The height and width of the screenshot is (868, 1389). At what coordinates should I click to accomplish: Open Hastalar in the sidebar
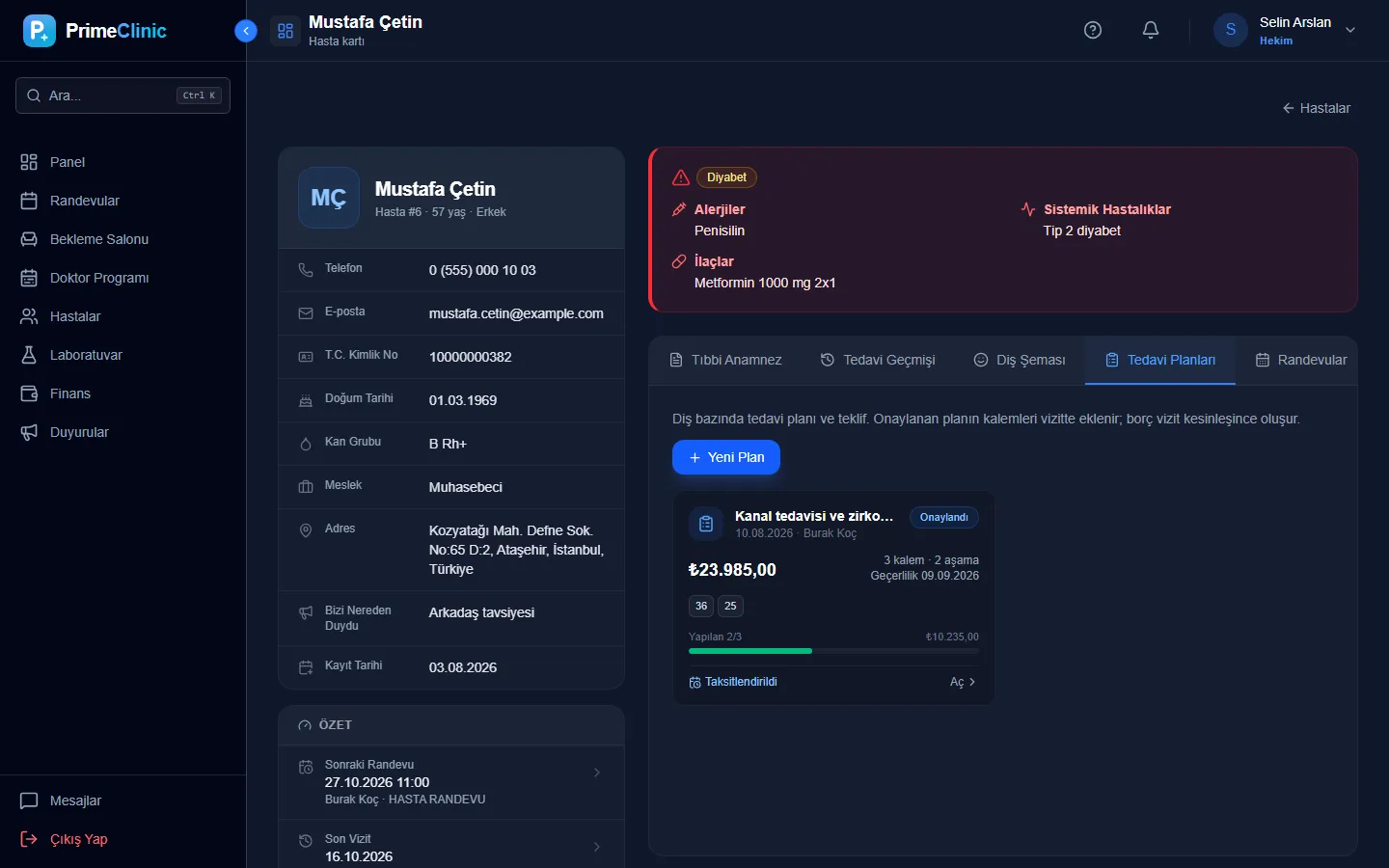pyautogui.click(x=123, y=316)
